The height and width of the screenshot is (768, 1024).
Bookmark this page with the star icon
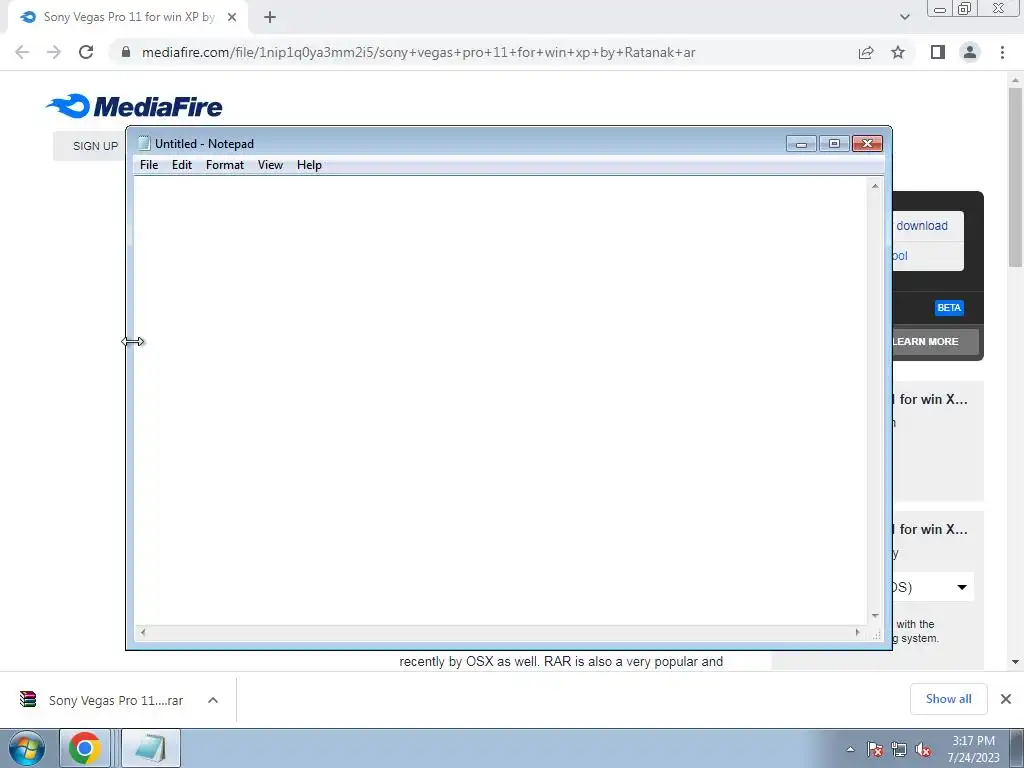898,52
